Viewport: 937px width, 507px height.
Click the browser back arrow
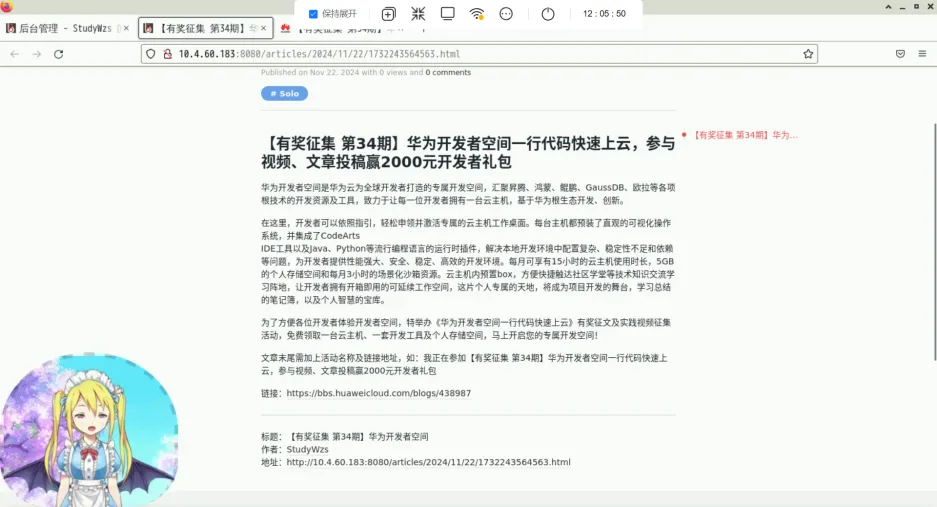15,54
